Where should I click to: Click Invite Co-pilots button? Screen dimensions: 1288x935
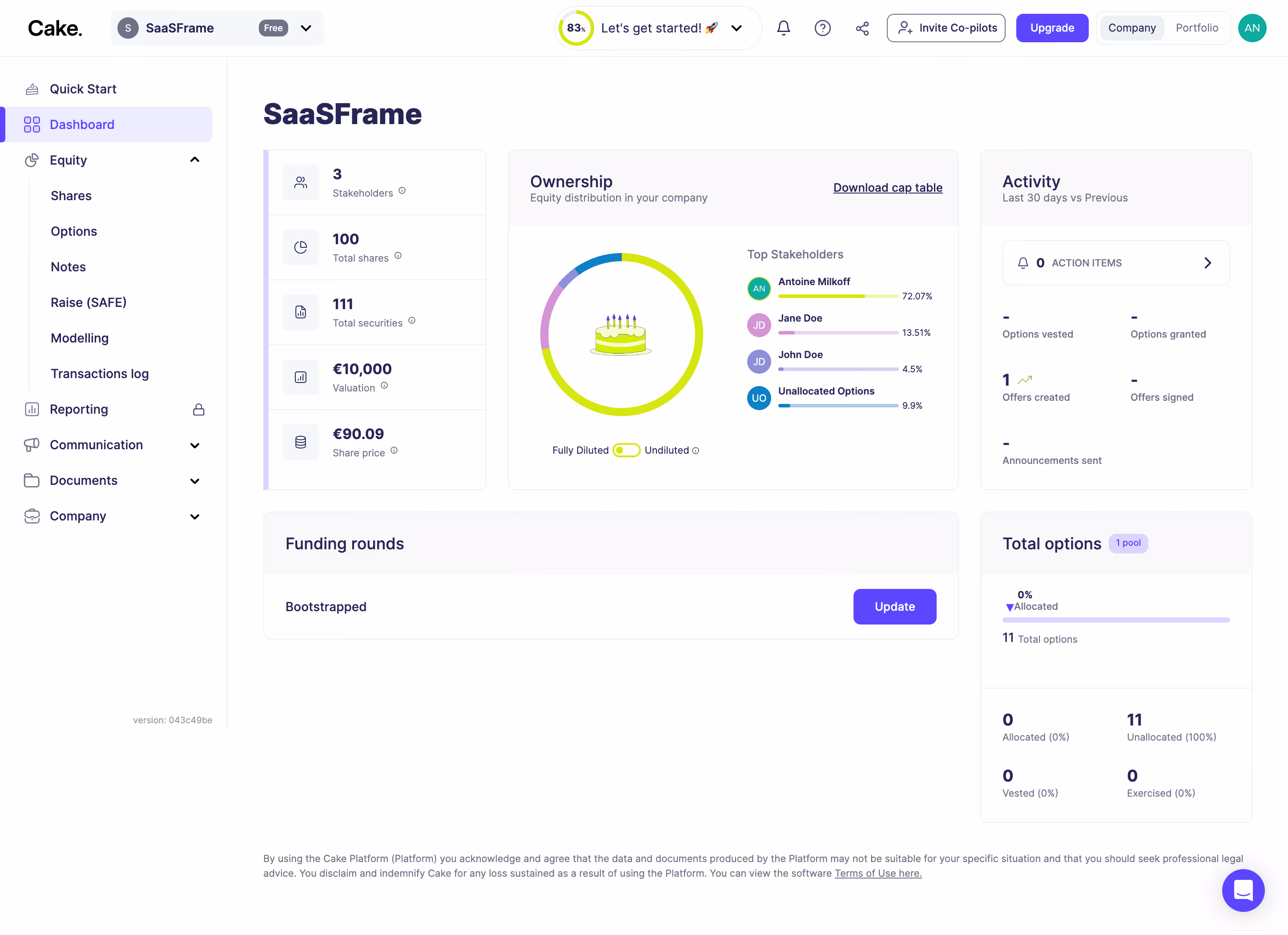(946, 28)
